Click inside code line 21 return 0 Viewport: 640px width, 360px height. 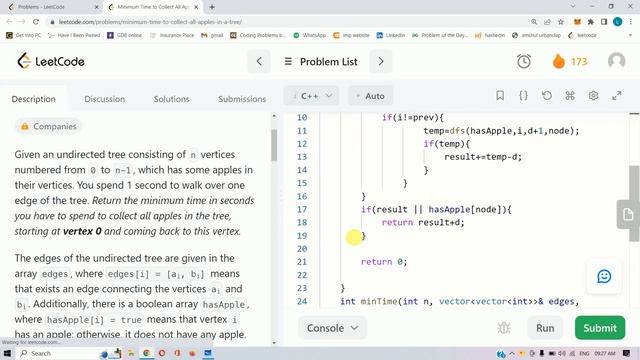(384, 262)
